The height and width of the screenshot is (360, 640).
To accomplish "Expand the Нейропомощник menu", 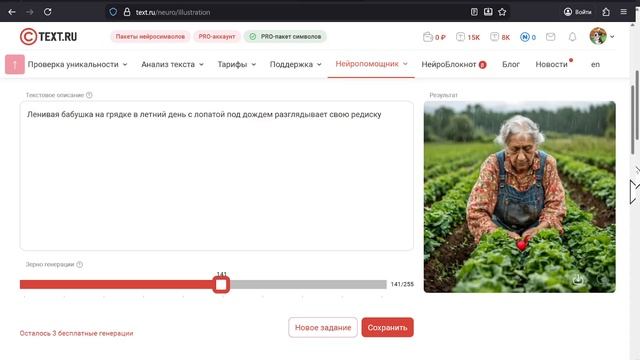I will point(371,64).
